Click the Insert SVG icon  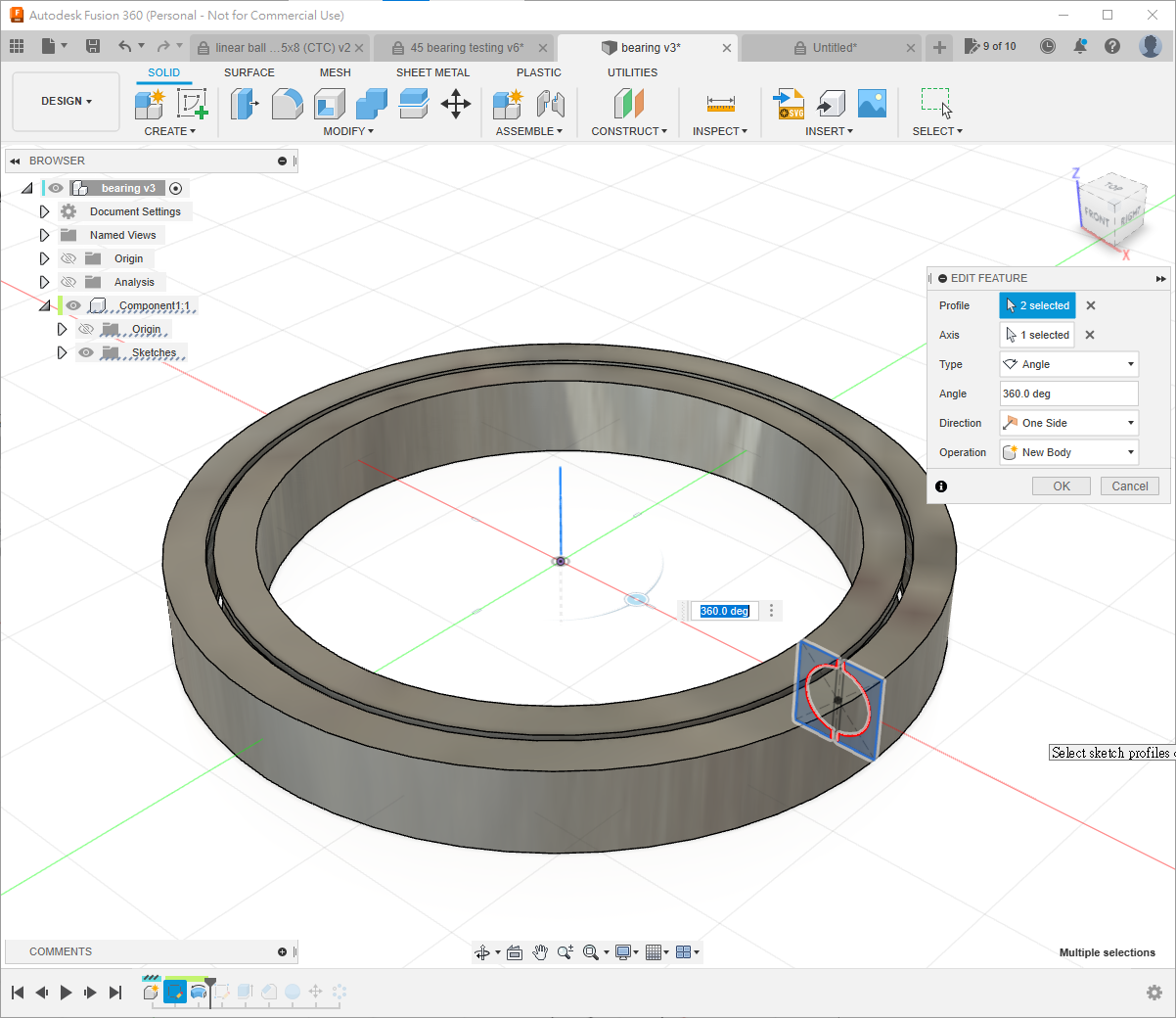point(789,103)
